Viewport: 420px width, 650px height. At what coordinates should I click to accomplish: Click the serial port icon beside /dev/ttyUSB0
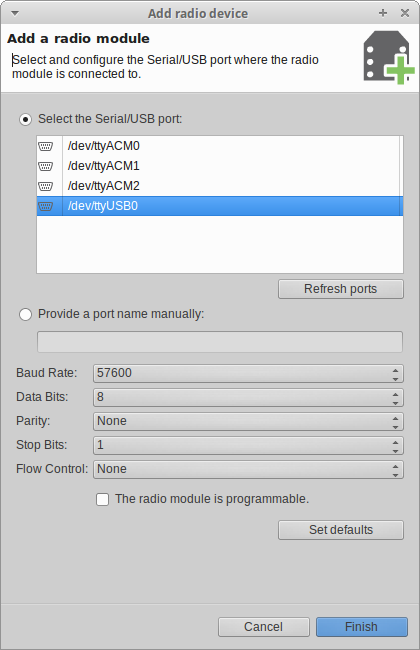(46, 206)
